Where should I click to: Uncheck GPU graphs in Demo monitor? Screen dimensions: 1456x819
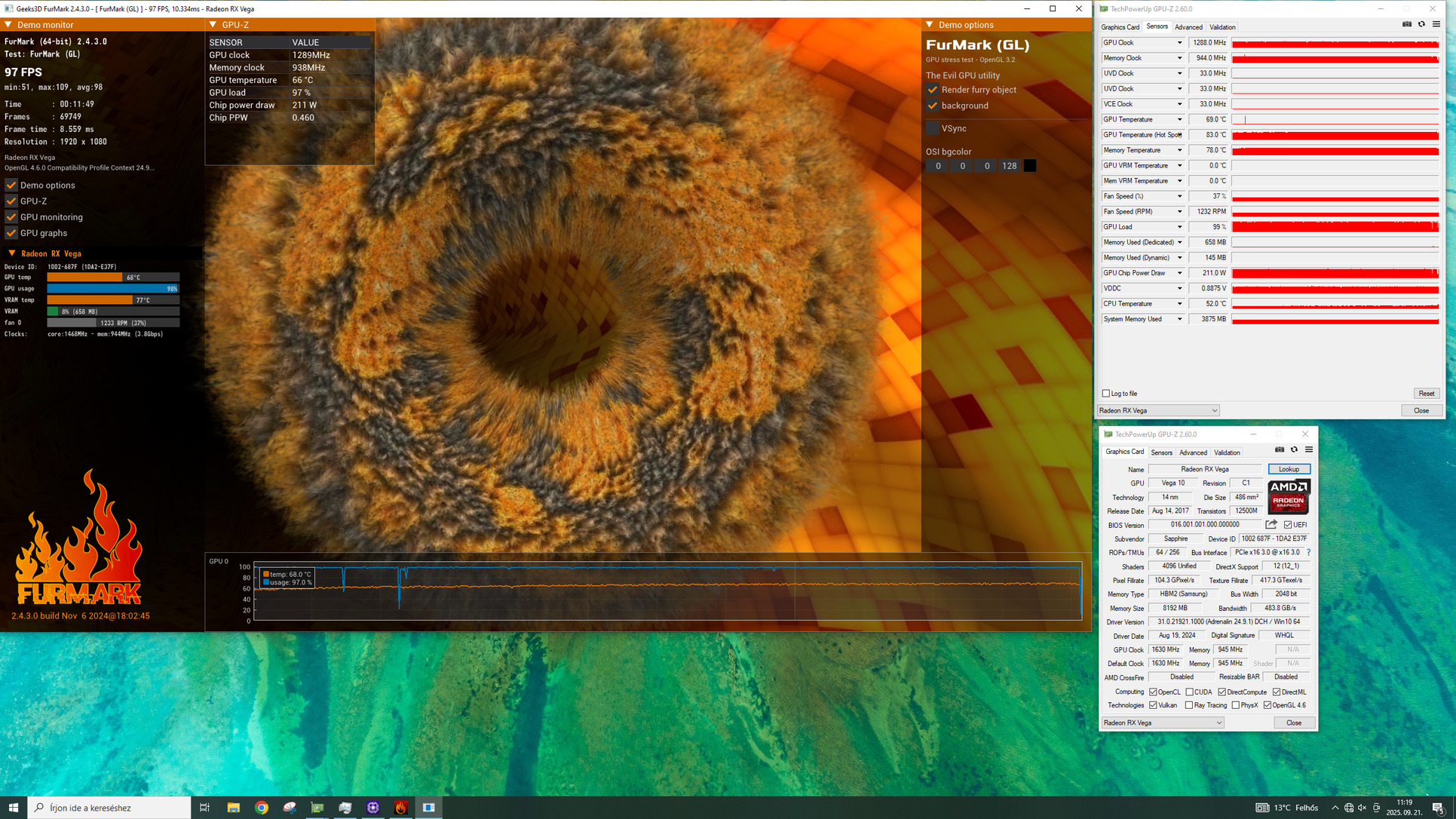[11, 233]
